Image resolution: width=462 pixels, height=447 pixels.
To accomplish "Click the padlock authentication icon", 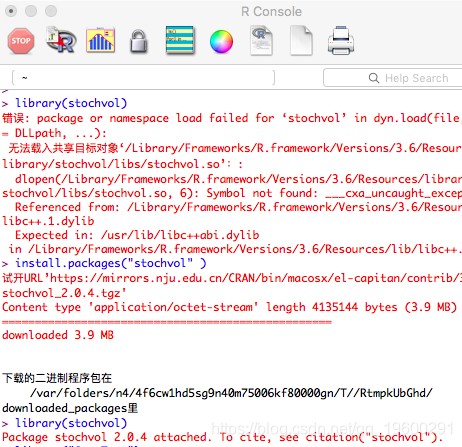I will coord(139,41).
